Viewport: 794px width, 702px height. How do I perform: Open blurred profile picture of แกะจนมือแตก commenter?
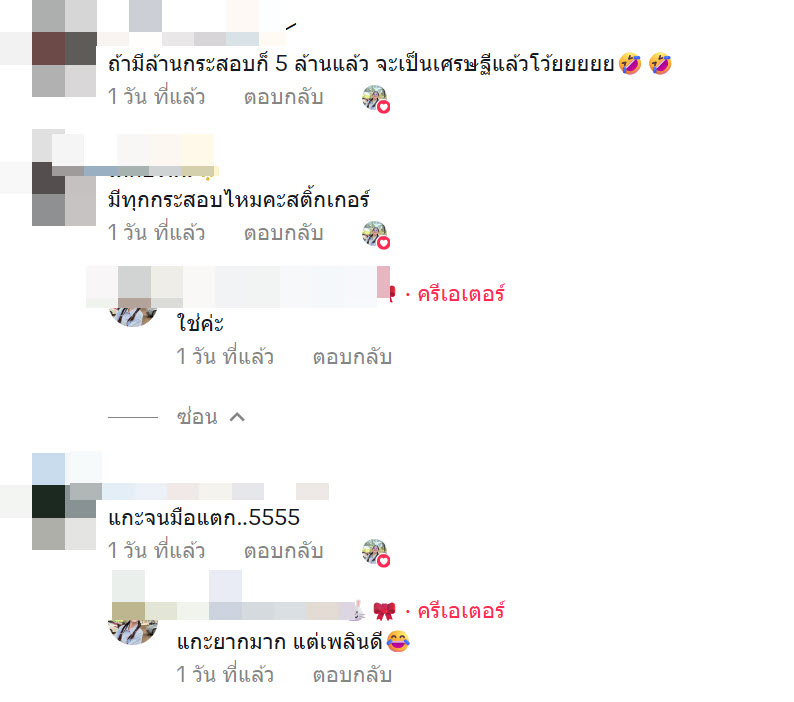(64, 501)
